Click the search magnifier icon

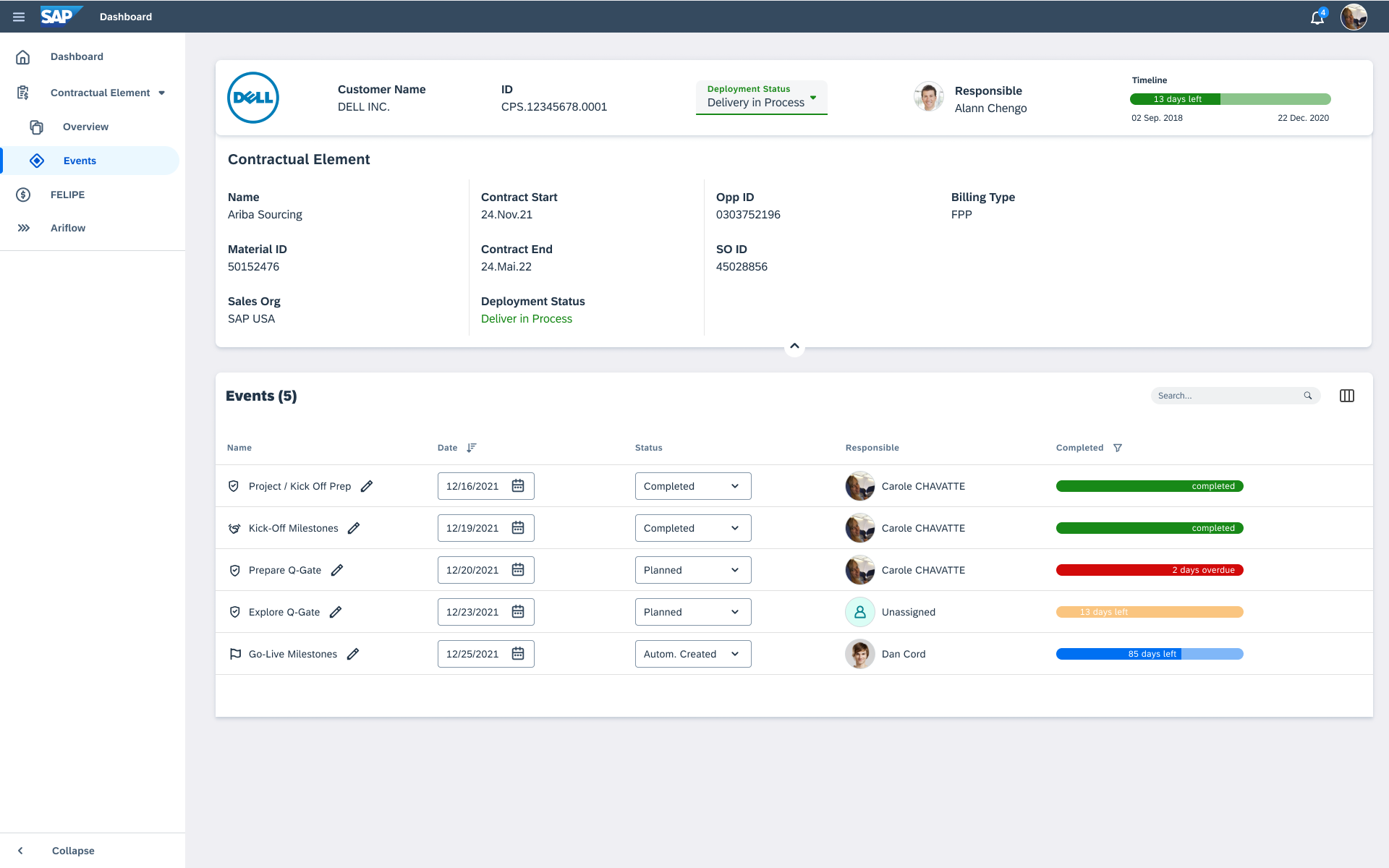coord(1308,396)
